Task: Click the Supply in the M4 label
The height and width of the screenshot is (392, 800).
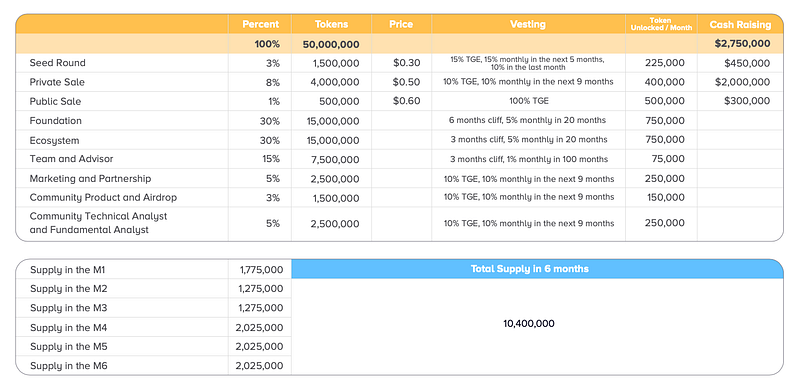Action: pyautogui.click(x=68, y=328)
